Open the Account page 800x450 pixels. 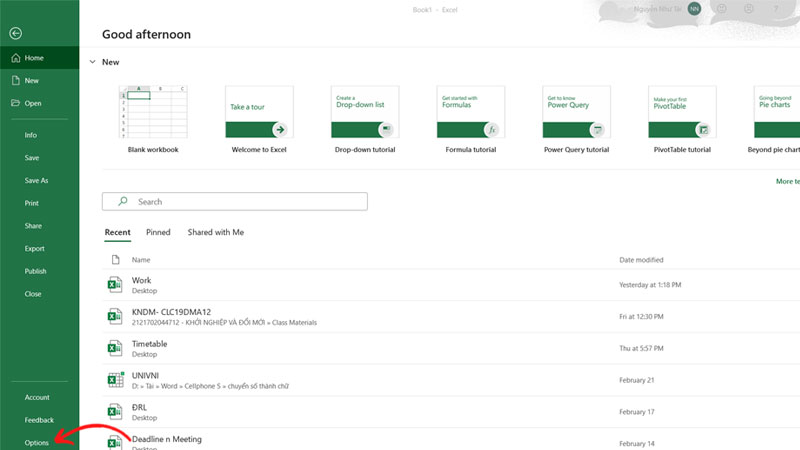click(37, 397)
